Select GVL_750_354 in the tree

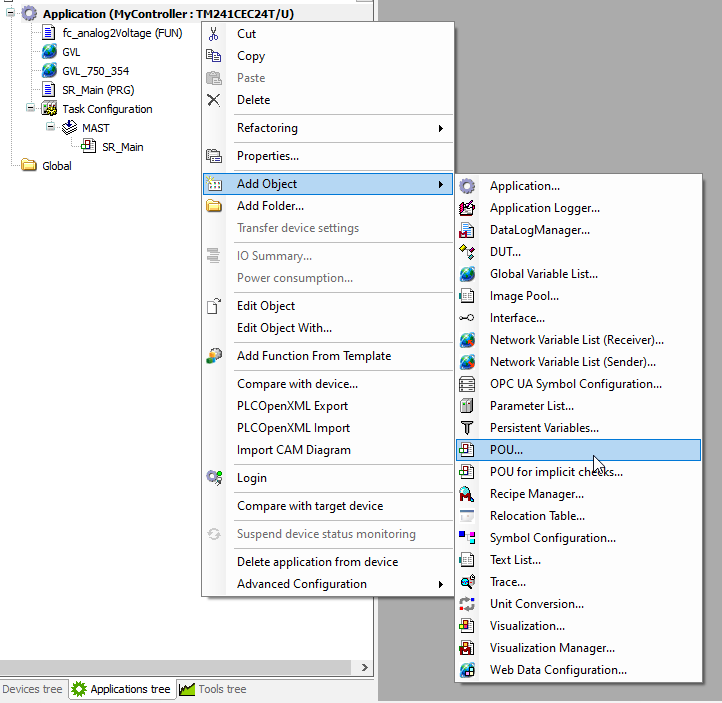(96, 71)
